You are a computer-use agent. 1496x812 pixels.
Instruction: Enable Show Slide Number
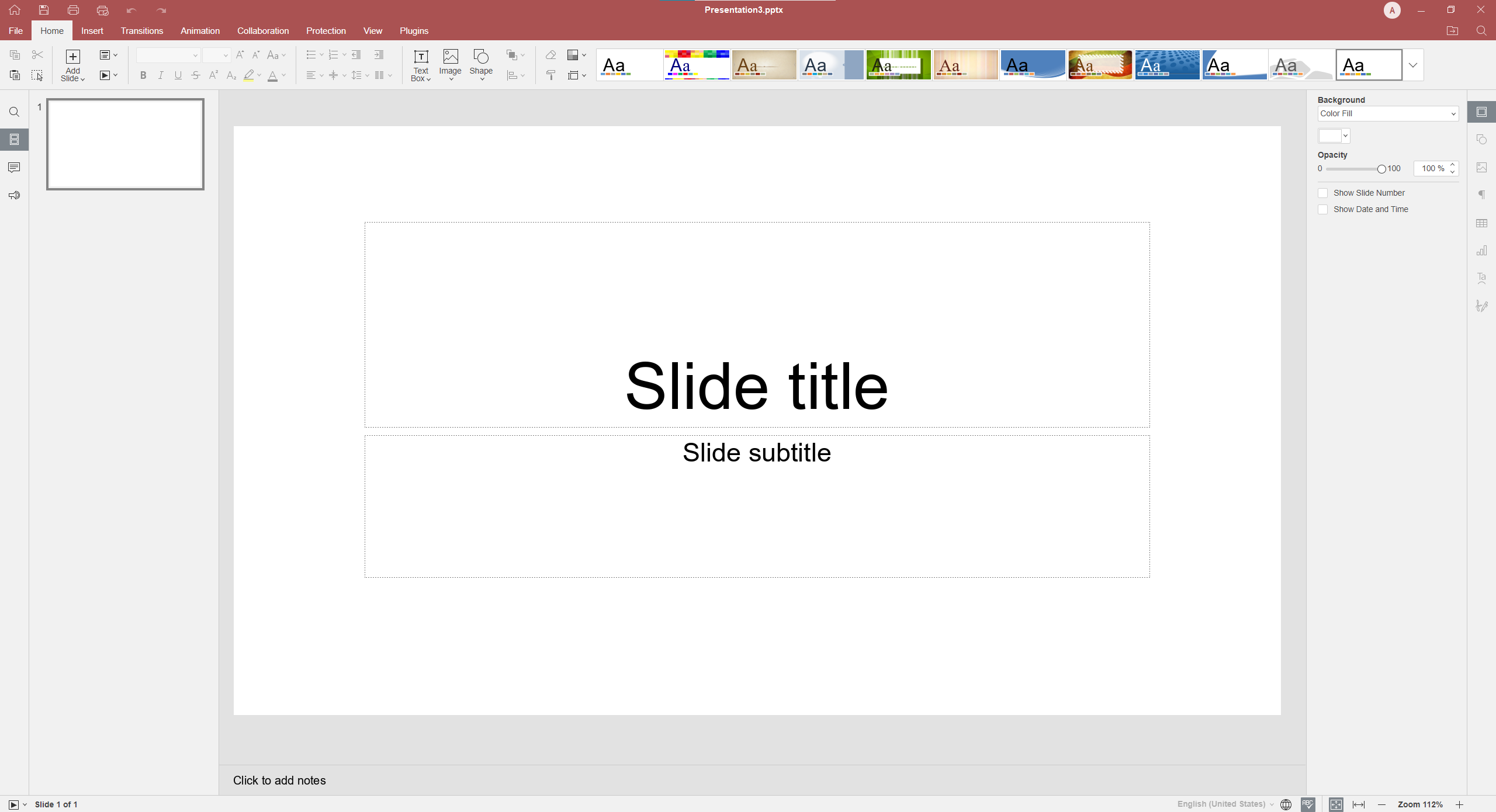pos(1324,193)
